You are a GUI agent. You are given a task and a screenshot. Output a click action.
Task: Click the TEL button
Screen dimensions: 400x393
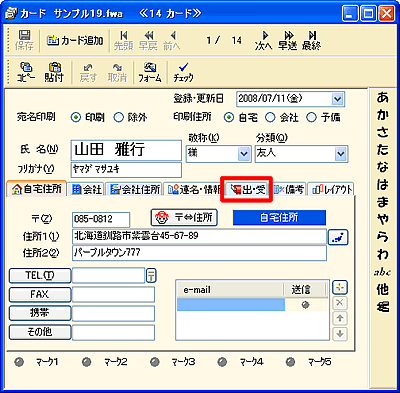40,275
